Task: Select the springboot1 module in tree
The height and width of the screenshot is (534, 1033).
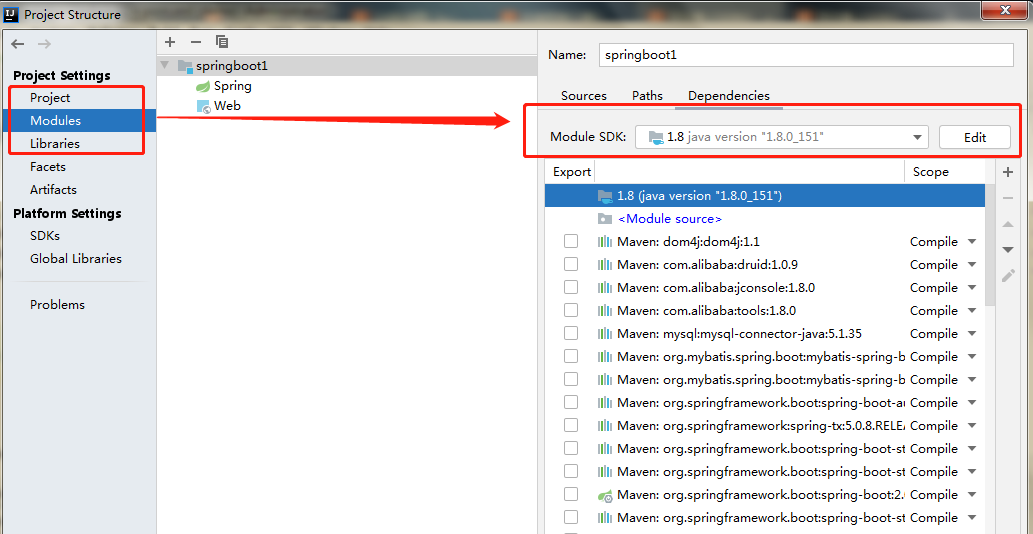Action: (347, 66)
